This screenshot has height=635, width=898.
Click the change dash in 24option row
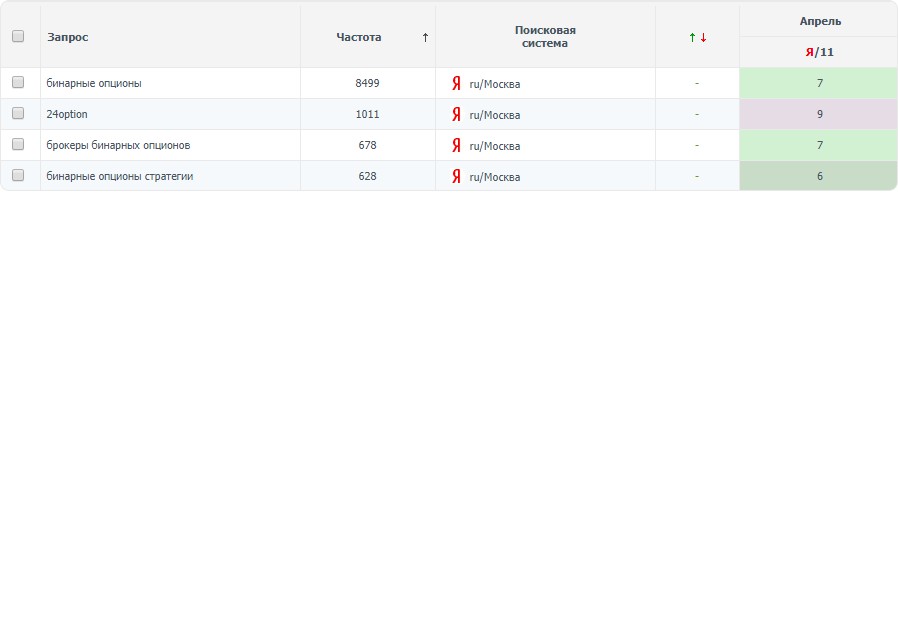[697, 115]
